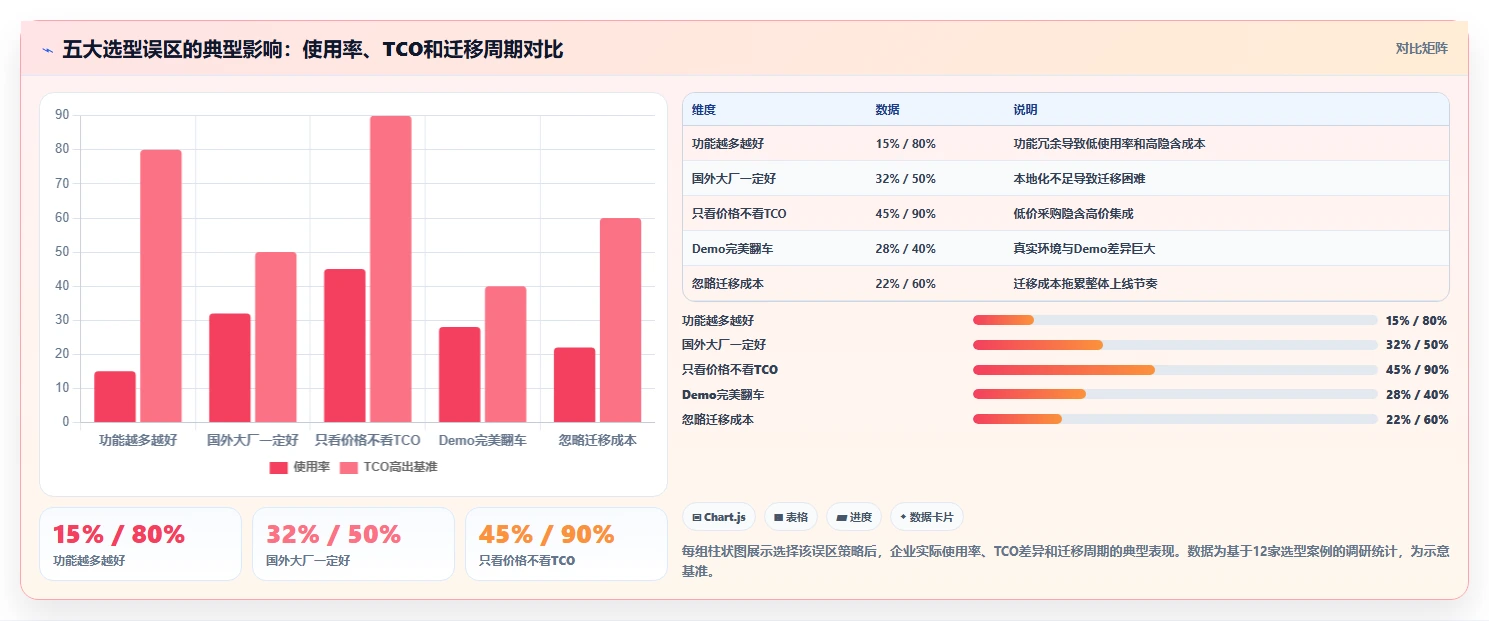Click the TCO bar for 国外大厂一定好
The height and width of the screenshot is (621, 1489).
point(276,337)
